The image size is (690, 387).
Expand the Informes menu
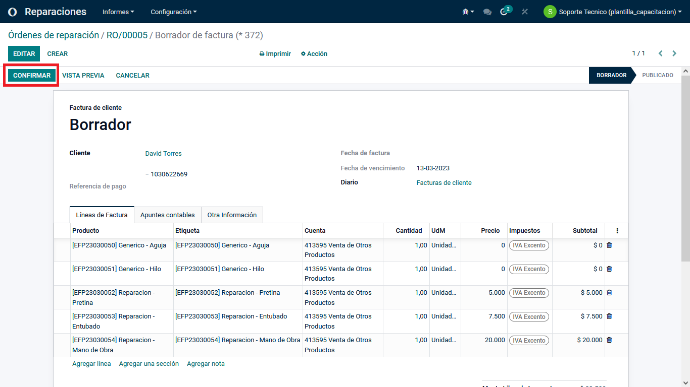point(118,12)
